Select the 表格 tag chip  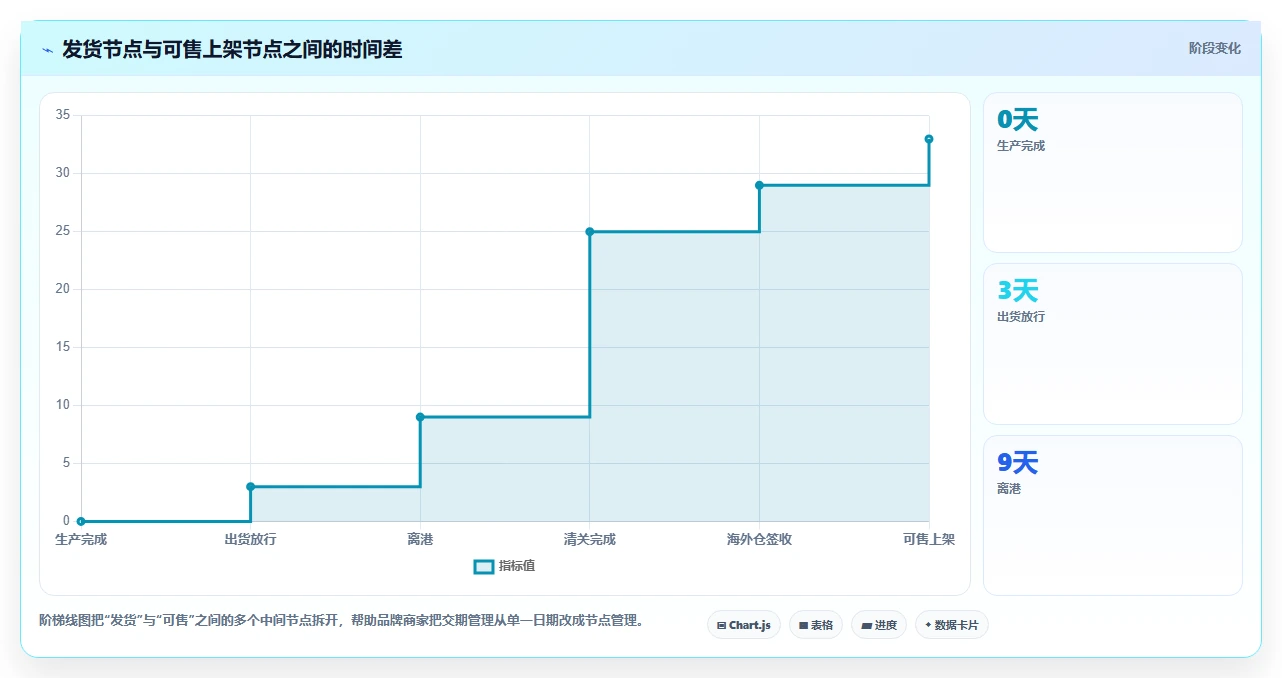(816, 625)
